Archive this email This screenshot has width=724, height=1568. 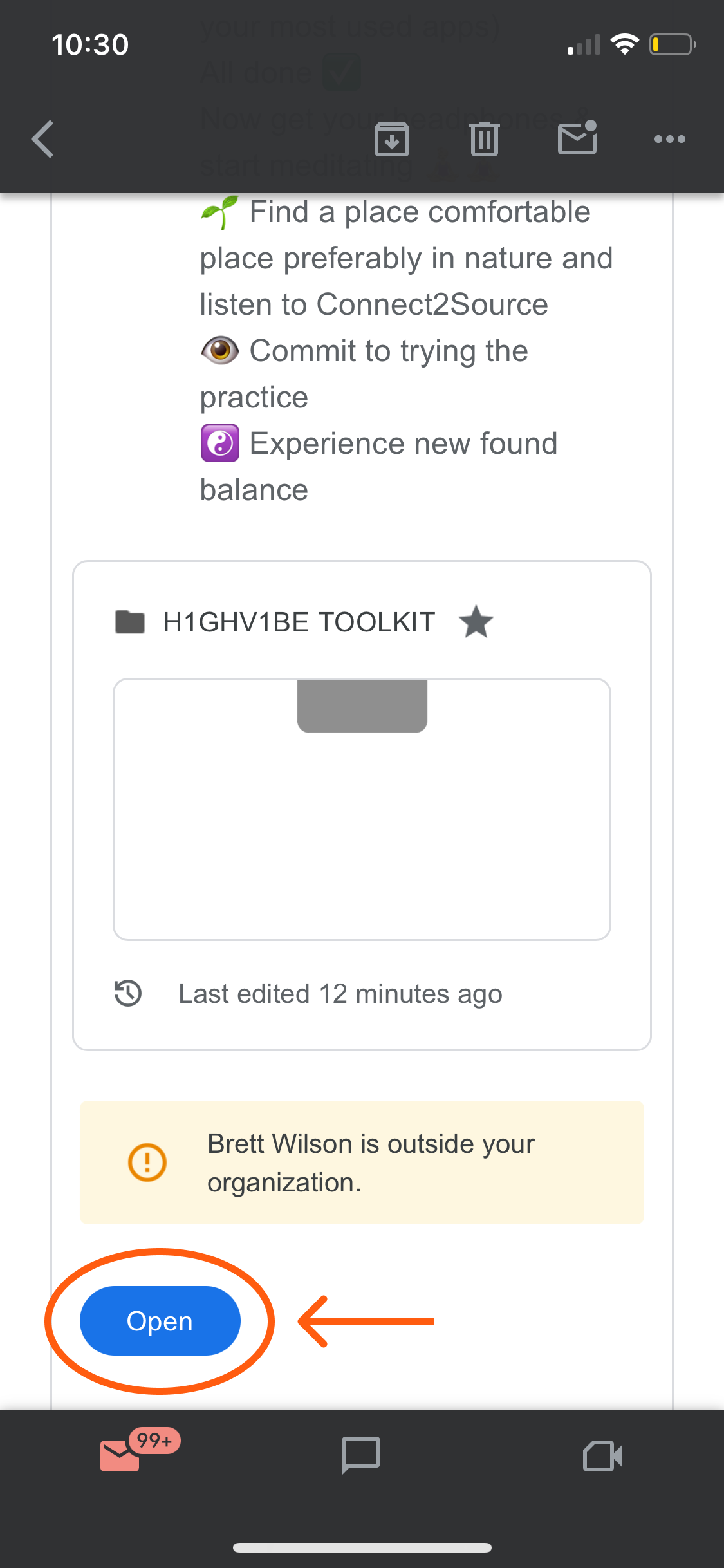(x=392, y=139)
